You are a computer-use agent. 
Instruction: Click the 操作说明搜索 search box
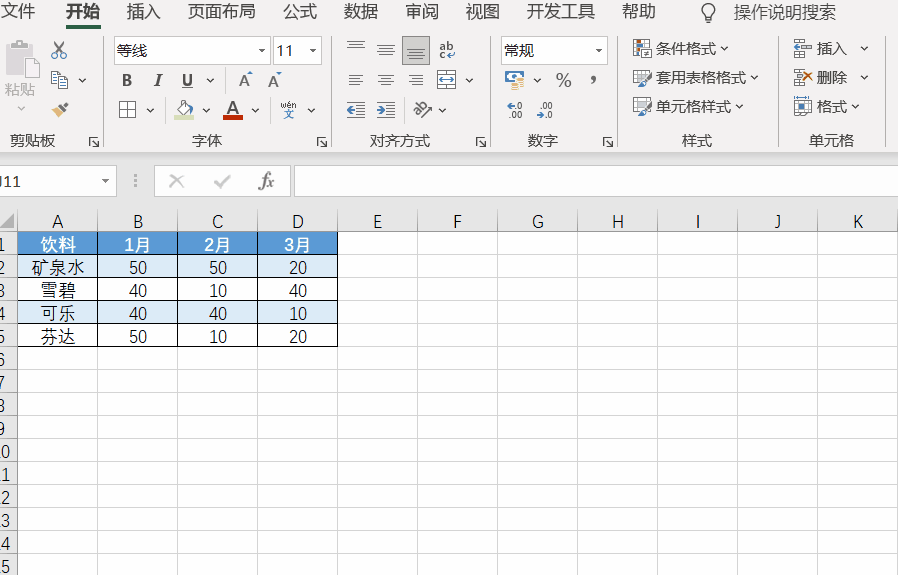[x=785, y=12]
